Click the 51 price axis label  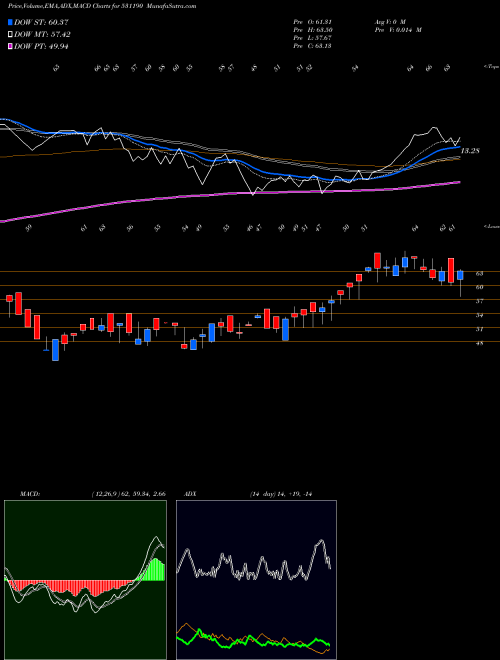pos(479,329)
